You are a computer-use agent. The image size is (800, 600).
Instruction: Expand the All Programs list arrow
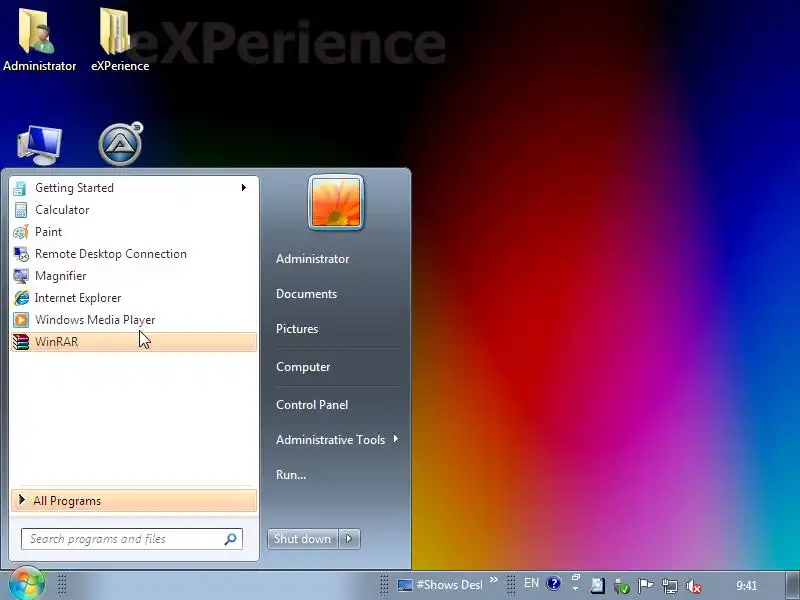(21, 500)
